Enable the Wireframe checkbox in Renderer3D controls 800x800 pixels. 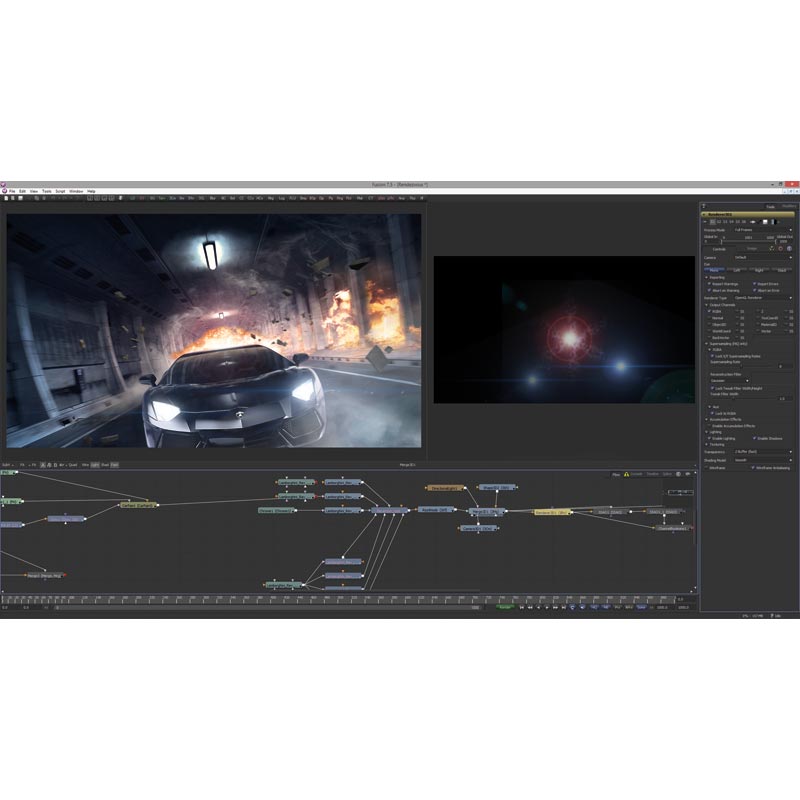click(706, 465)
